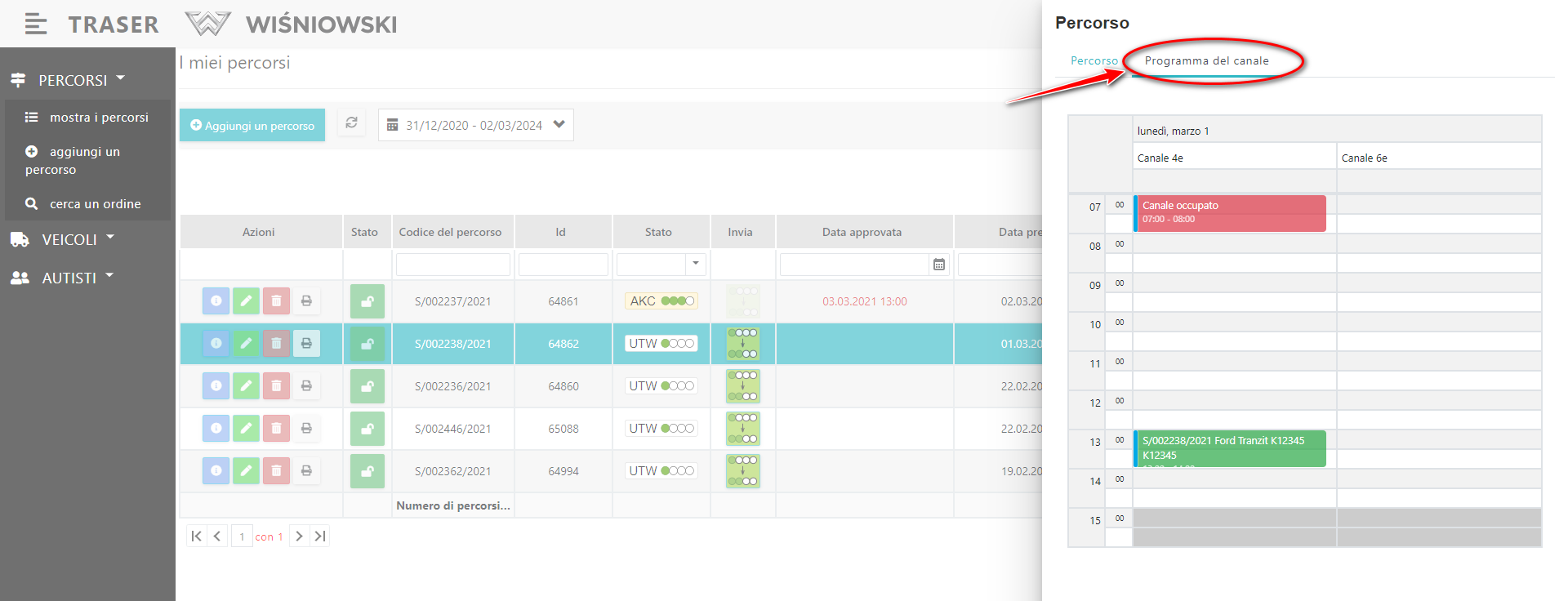Click red delete trash icon for route S/002446/2021
Viewport: 1568px width, 601px height.
point(276,429)
